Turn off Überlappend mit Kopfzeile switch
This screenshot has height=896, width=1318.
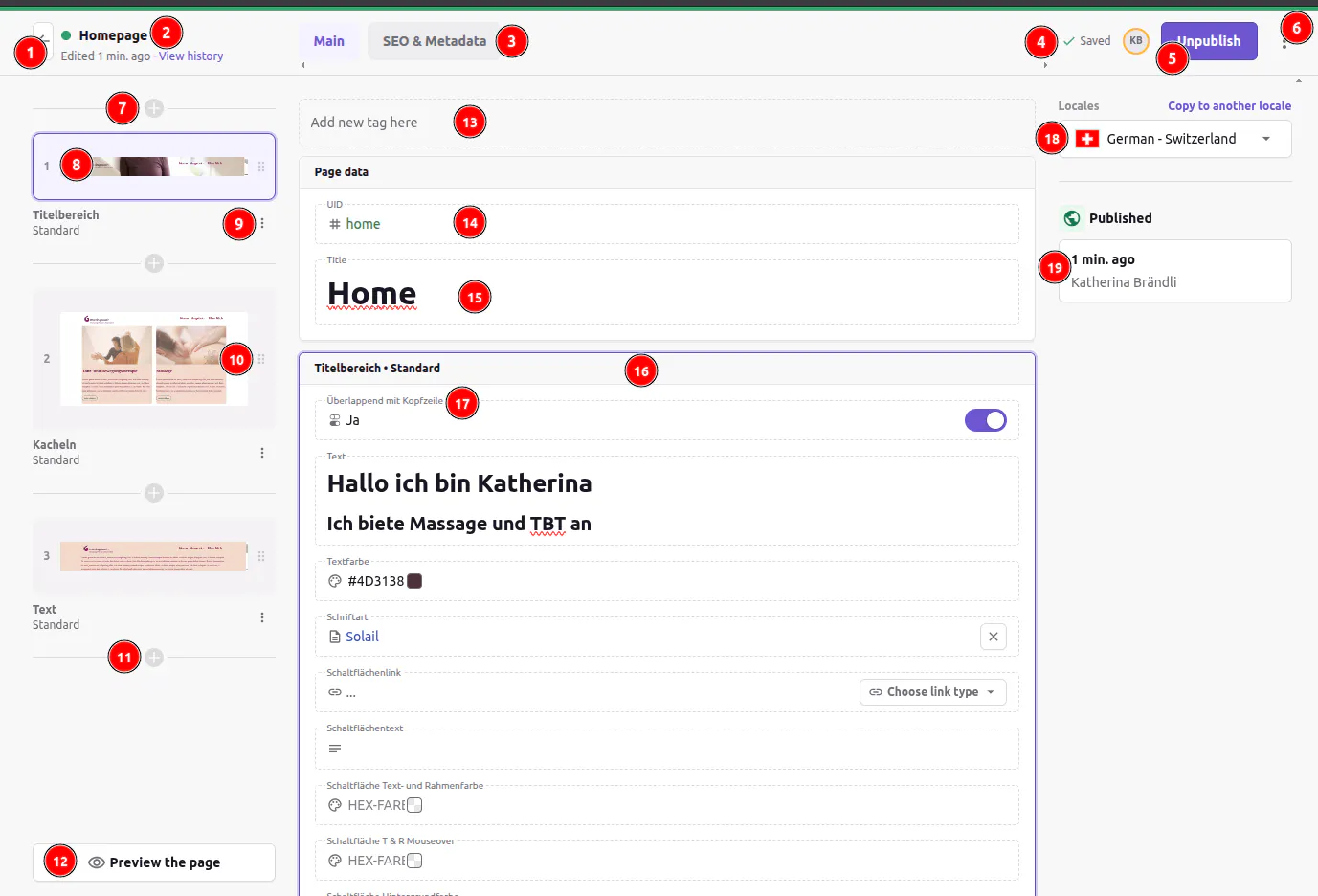pyautogui.click(x=986, y=420)
